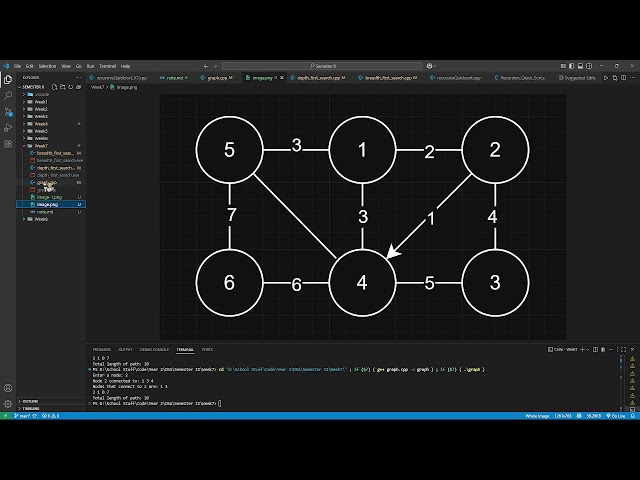Close the bottom panel
Viewport: 640px width, 480px height.
pos(633,349)
